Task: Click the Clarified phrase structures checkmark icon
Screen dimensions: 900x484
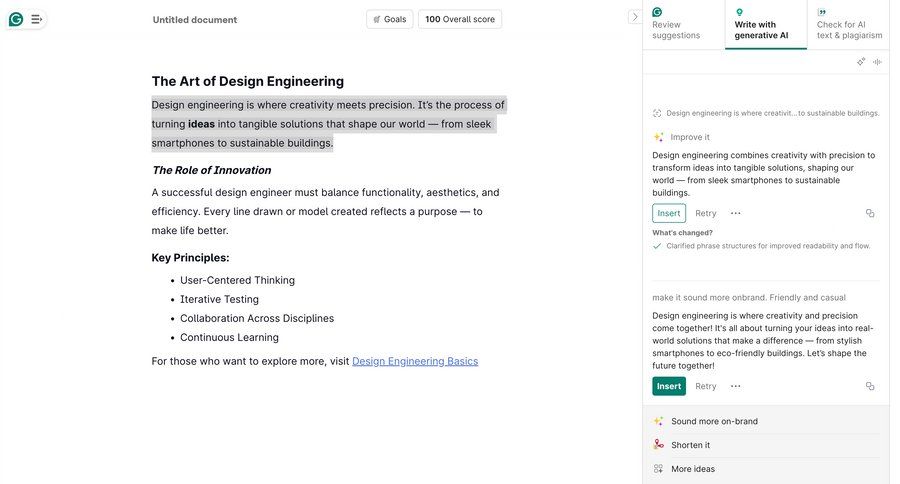Action: pos(657,246)
